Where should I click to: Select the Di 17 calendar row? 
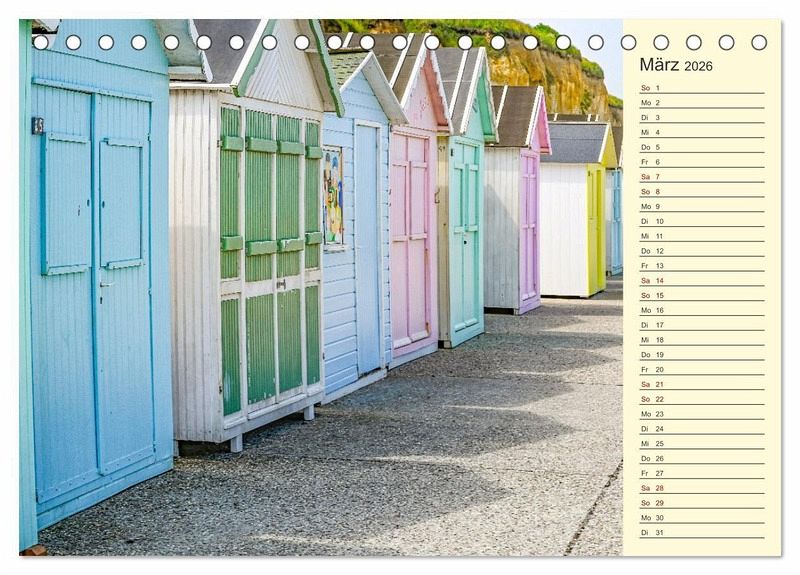(702, 324)
